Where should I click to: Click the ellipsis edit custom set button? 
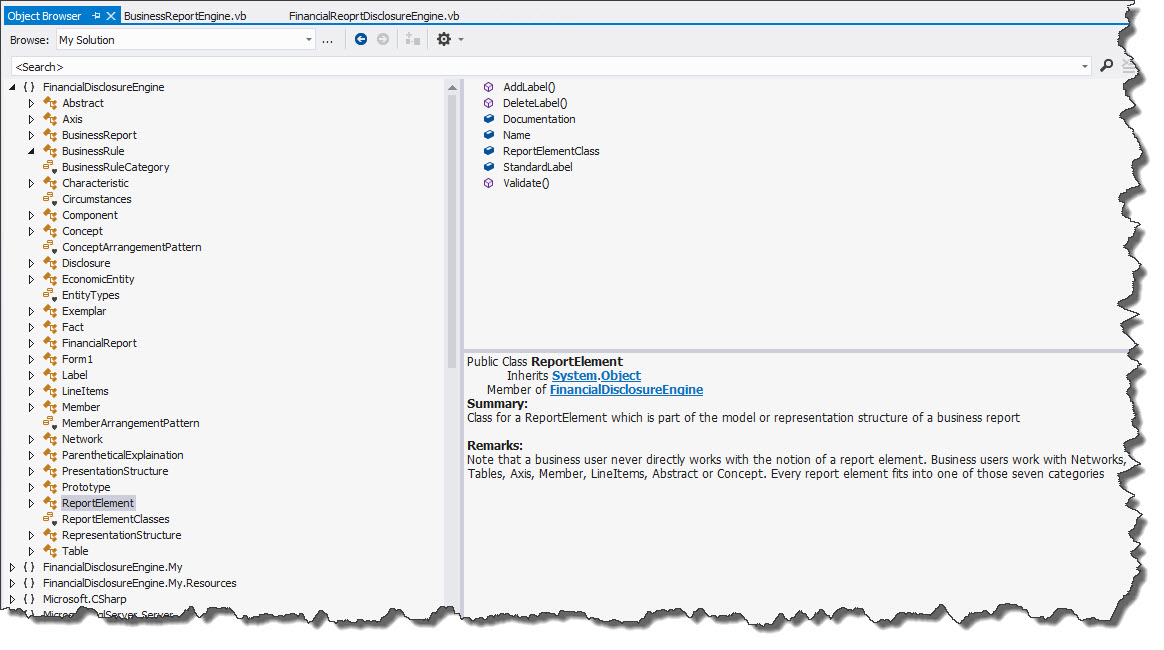(x=327, y=40)
